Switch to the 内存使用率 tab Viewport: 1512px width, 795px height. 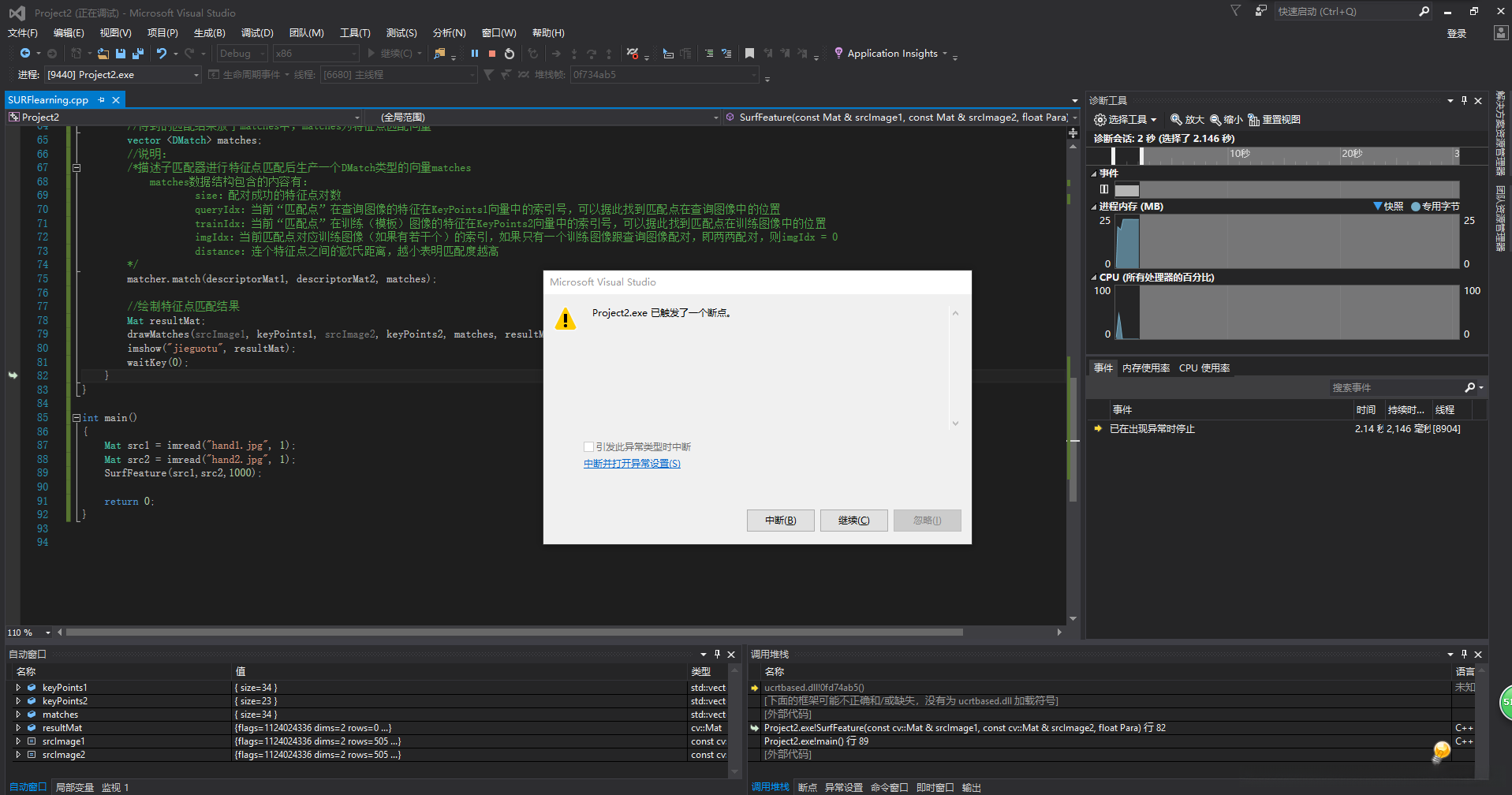tap(1145, 368)
